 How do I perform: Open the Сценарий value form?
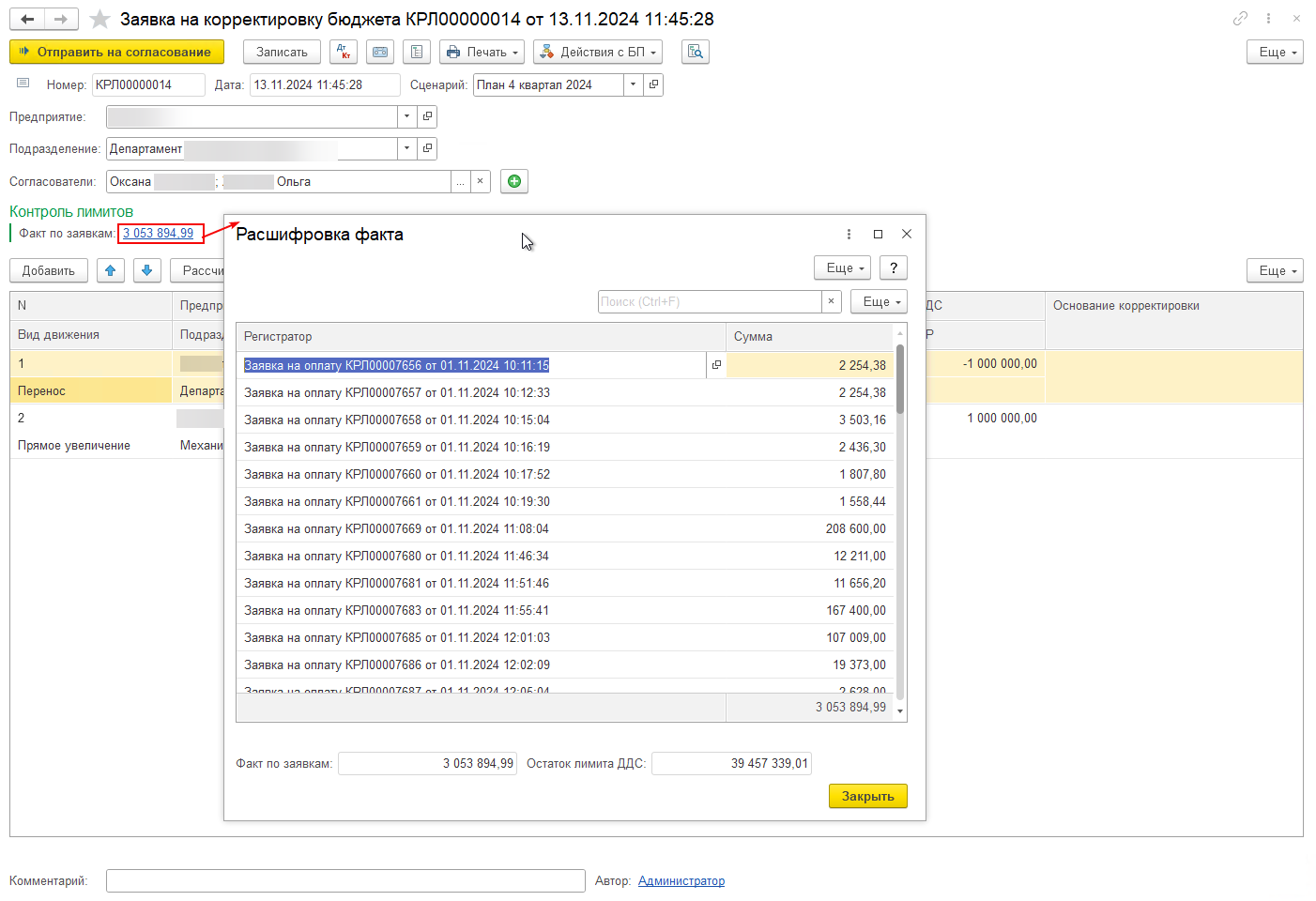pyautogui.click(x=654, y=84)
